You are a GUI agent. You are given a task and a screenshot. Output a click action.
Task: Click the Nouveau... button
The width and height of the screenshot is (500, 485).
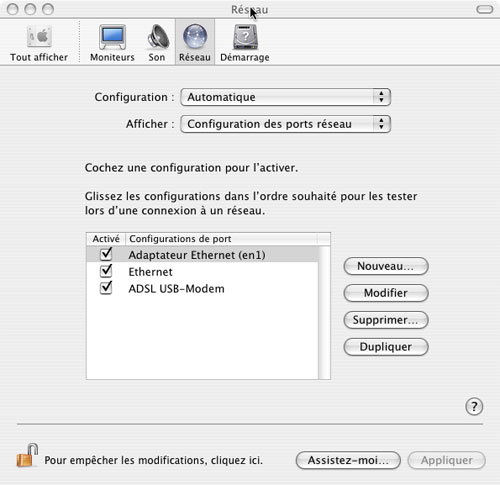(386, 266)
